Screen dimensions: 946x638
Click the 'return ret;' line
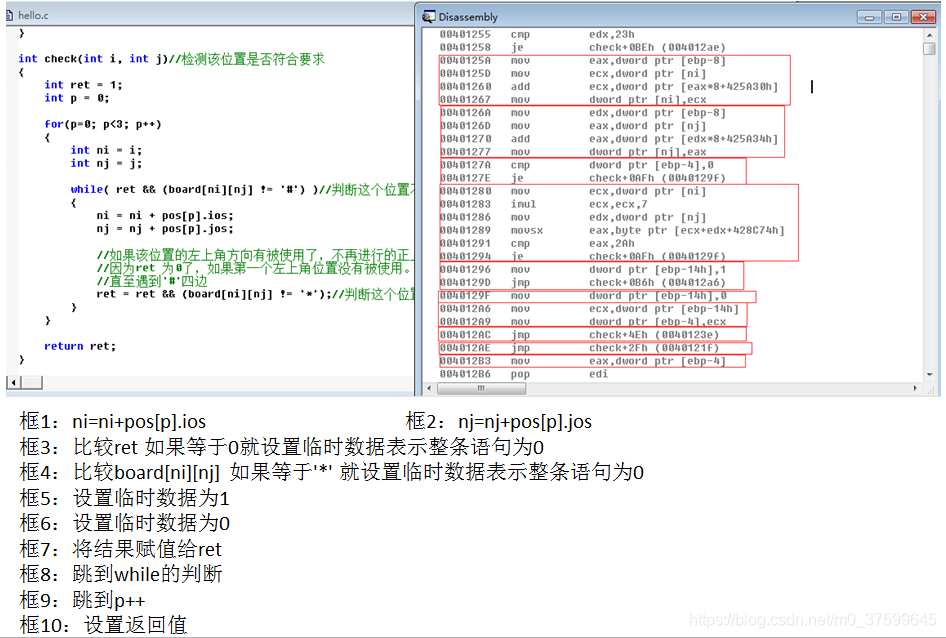[80, 346]
